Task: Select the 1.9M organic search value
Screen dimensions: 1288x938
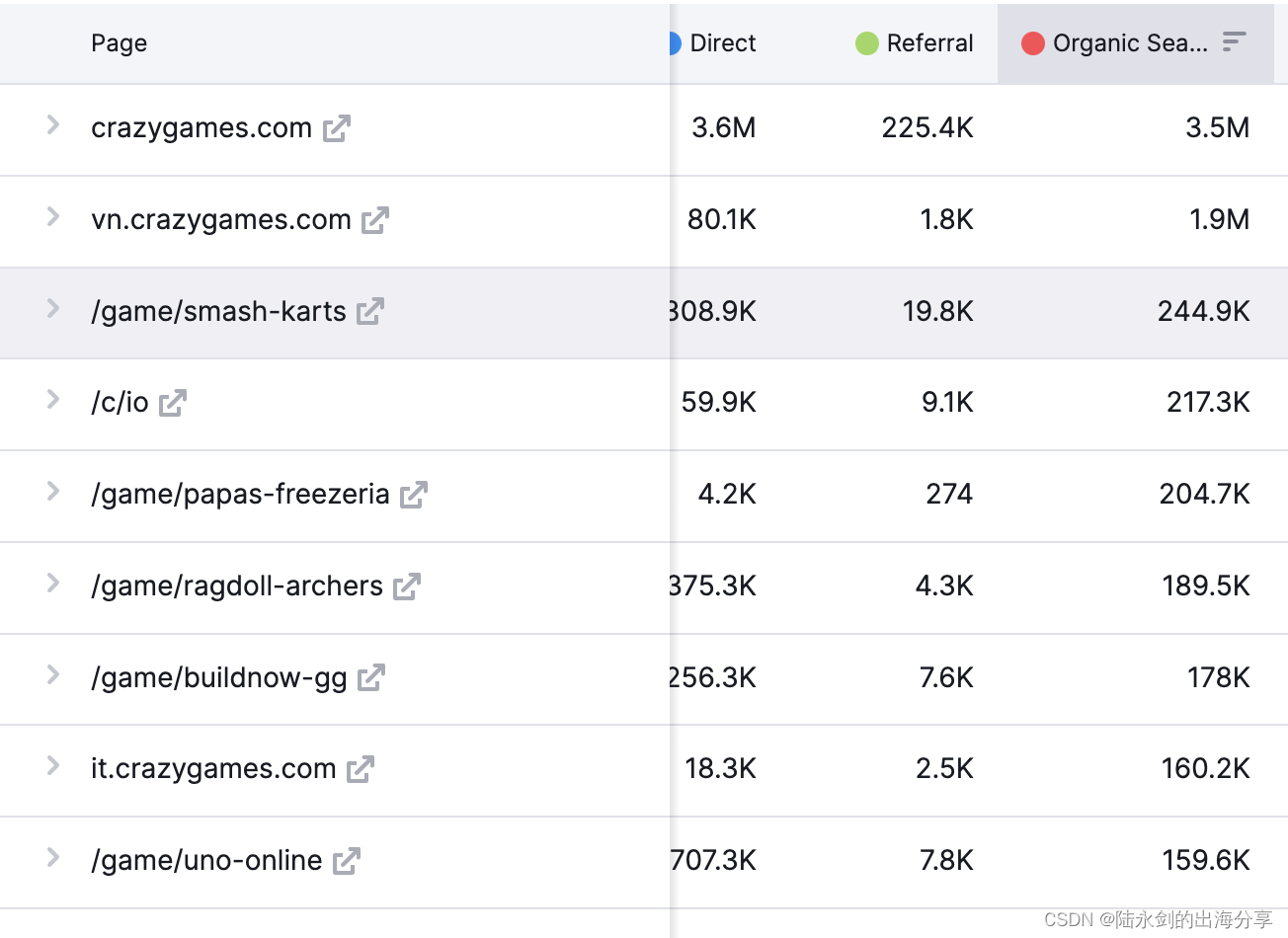Action: [1220, 220]
